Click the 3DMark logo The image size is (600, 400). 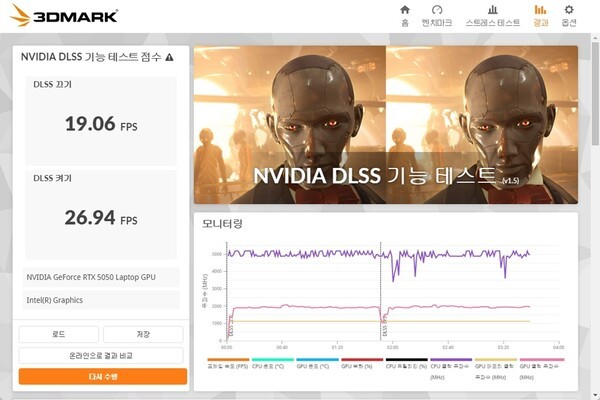64,16
